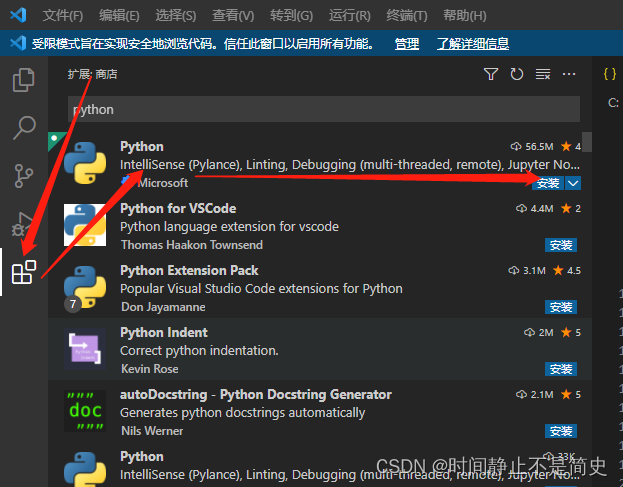The height and width of the screenshot is (487, 623).
Task: Click publisher name Thomas Haakon Townsend
Action: tap(192, 245)
